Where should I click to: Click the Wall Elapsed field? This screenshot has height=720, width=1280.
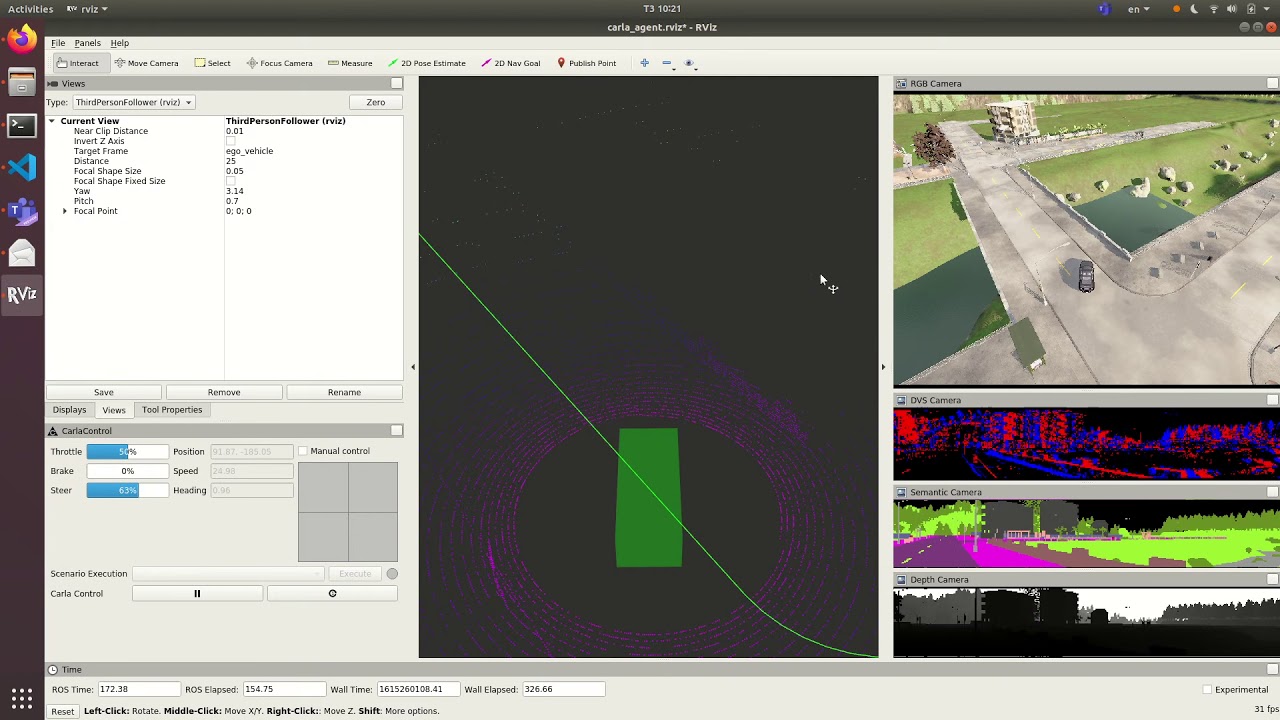563,689
